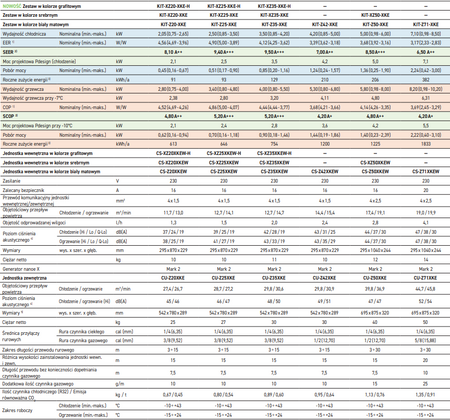Click 'Dodatkowa ilość czynnika gazowego' label
This screenshot has height=420, width=450.
pyautogui.click(x=38, y=384)
